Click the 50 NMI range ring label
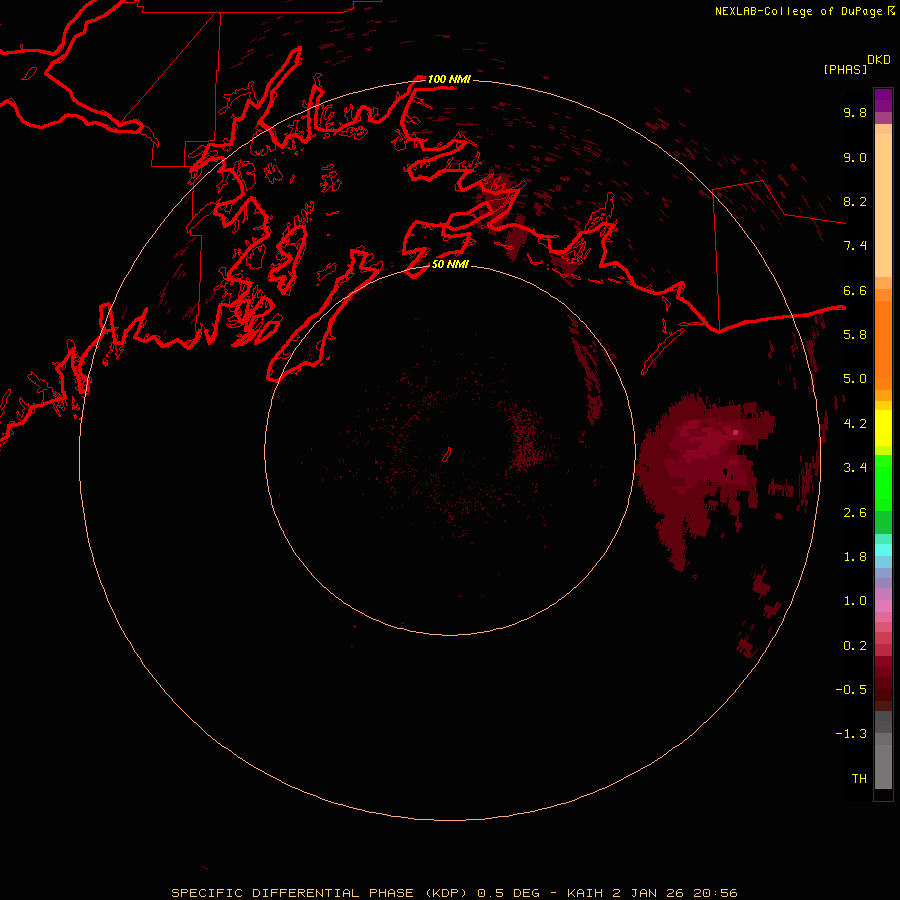The width and height of the screenshot is (900, 900). tap(450, 264)
